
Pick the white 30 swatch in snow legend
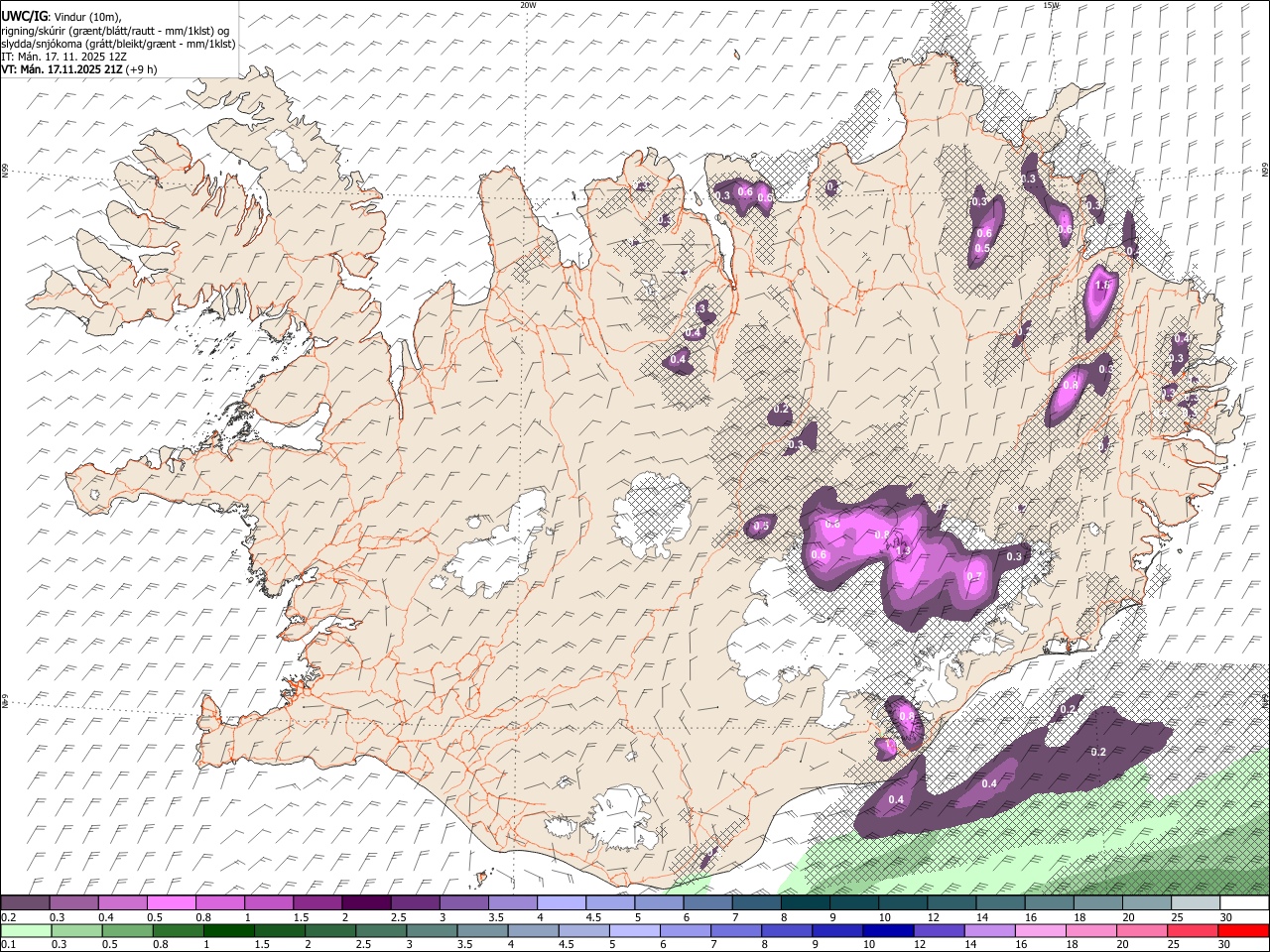(x=1244, y=903)
